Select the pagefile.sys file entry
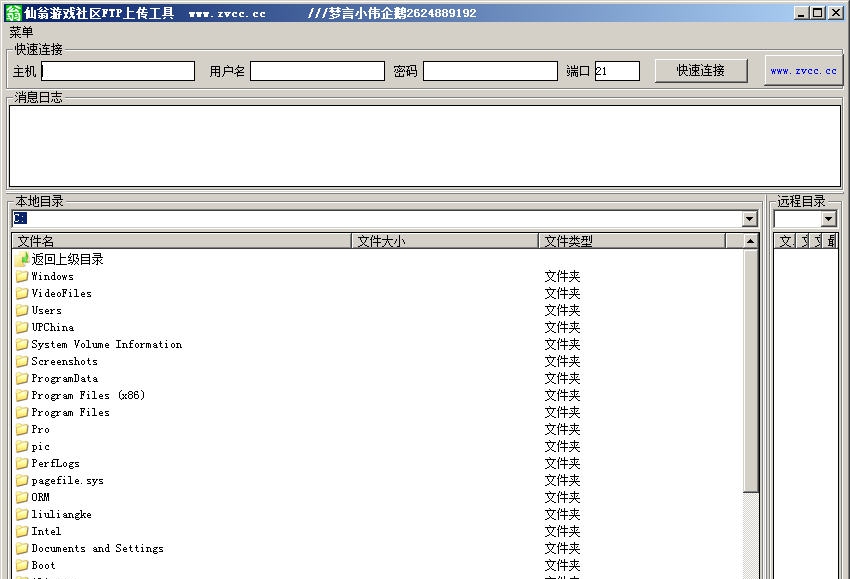Screen dimensions: 850x579 pyautogui.click(x=67, y=481)
